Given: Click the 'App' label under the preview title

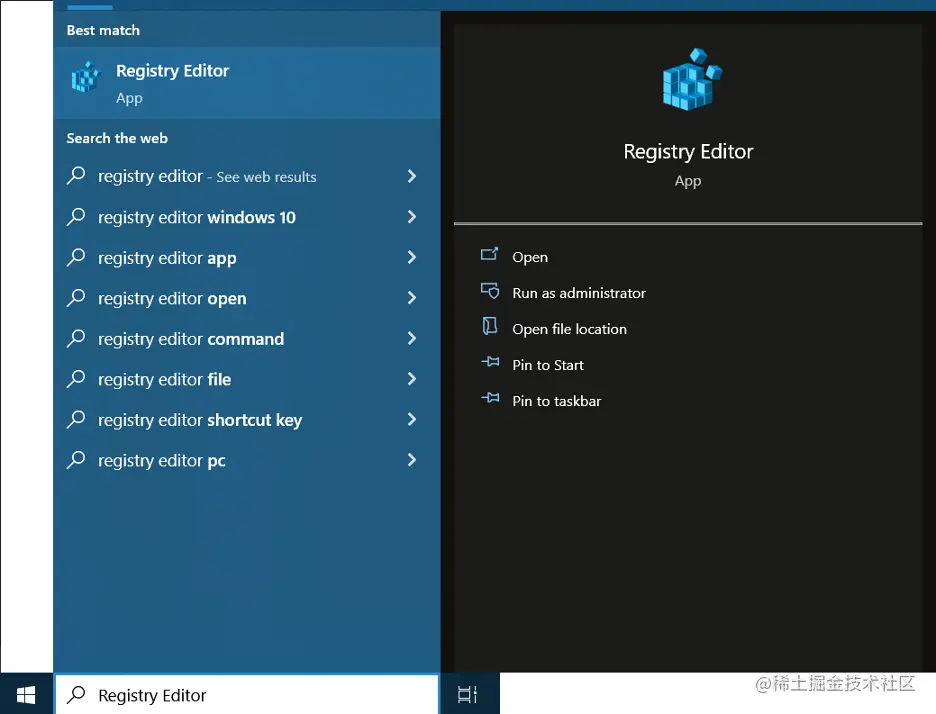Looking at the screenshot, I should [688, 181].
